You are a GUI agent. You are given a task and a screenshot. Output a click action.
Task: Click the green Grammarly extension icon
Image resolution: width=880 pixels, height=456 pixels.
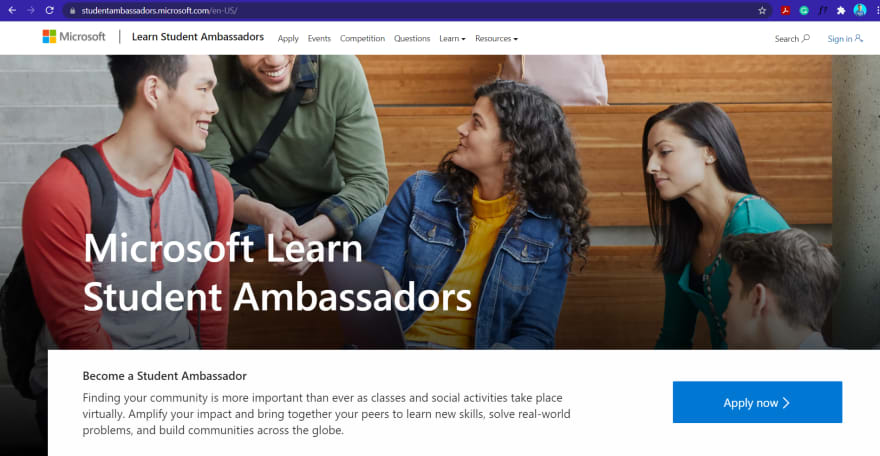tap(804, 11)
